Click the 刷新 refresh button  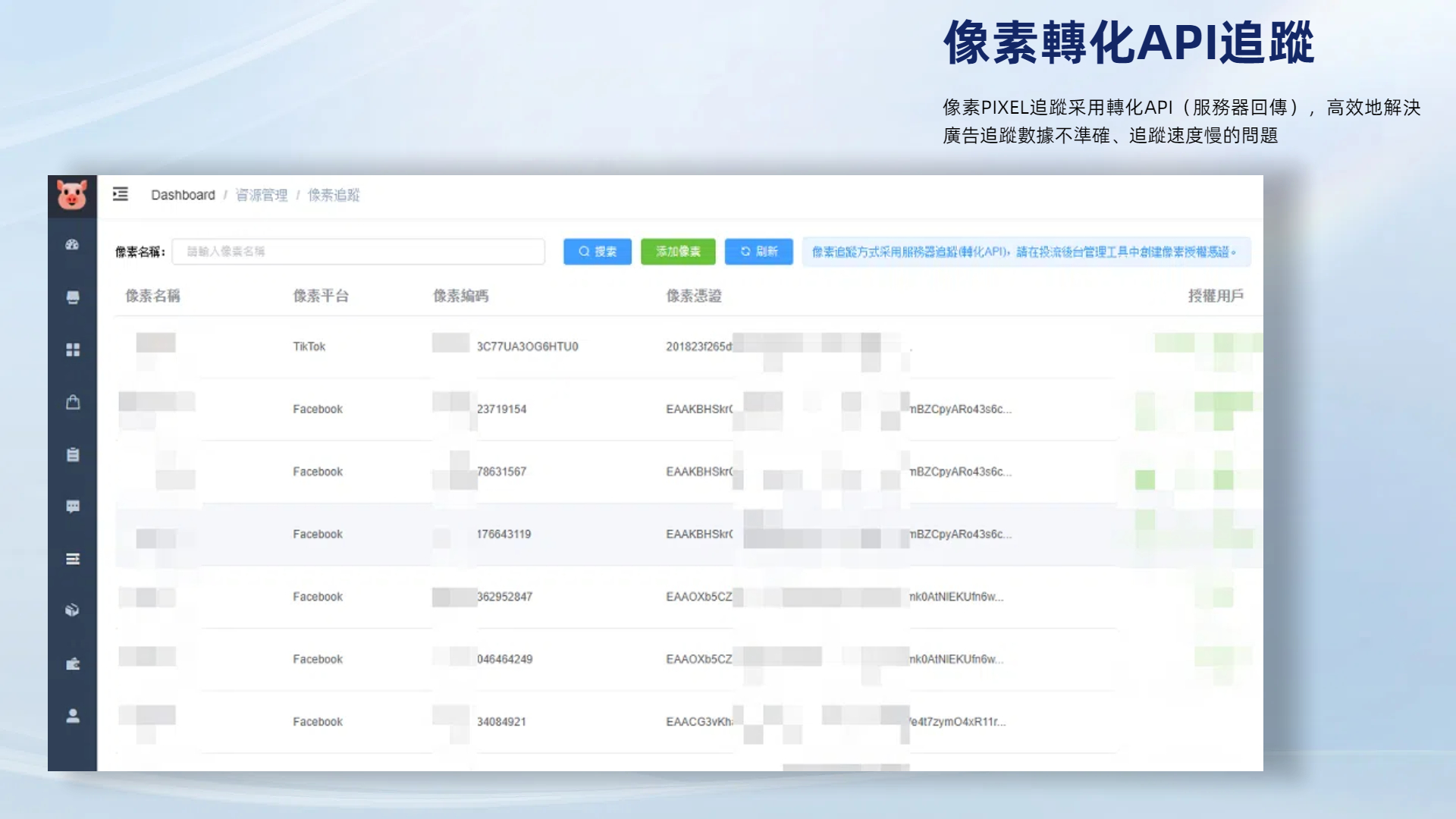tap(759, 252)
